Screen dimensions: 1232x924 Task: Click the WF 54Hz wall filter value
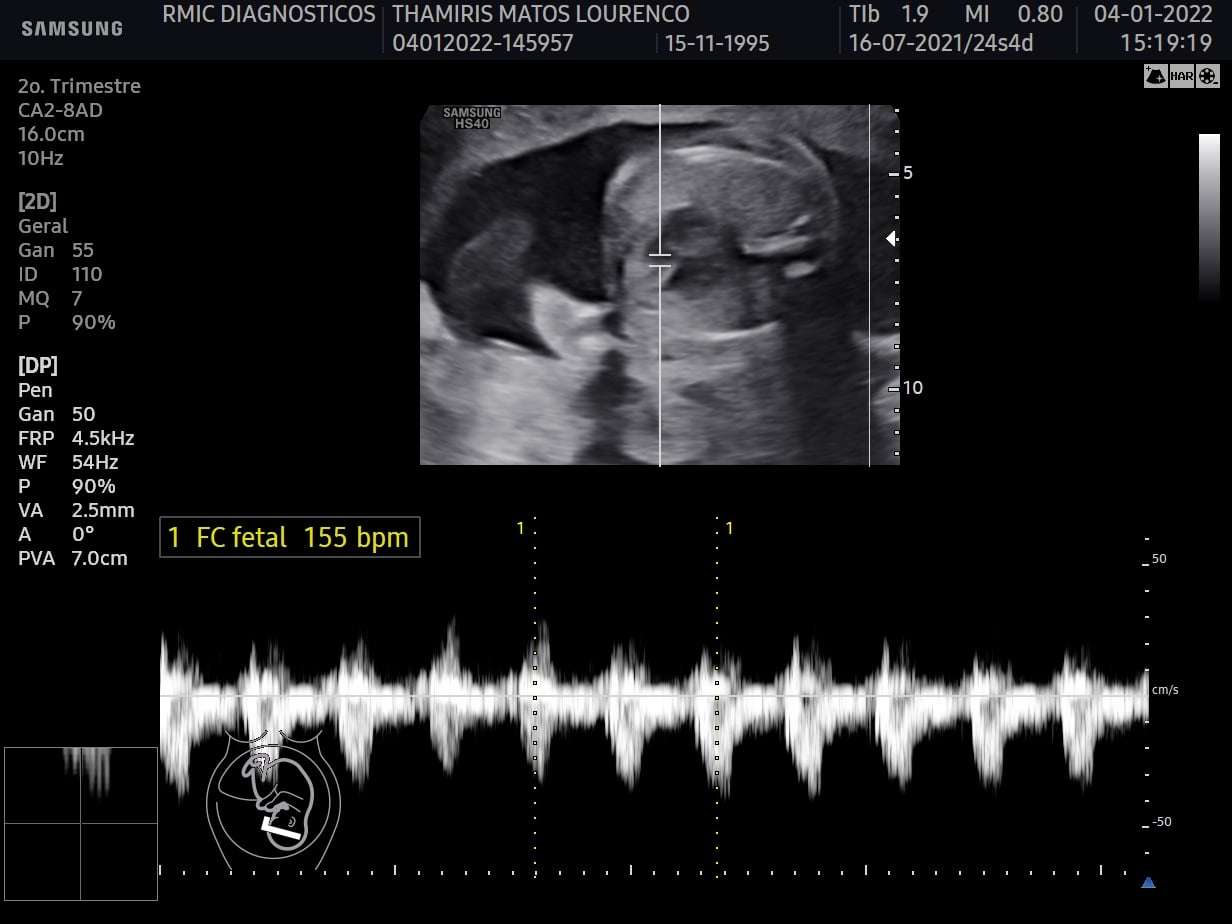coord(68,462)
